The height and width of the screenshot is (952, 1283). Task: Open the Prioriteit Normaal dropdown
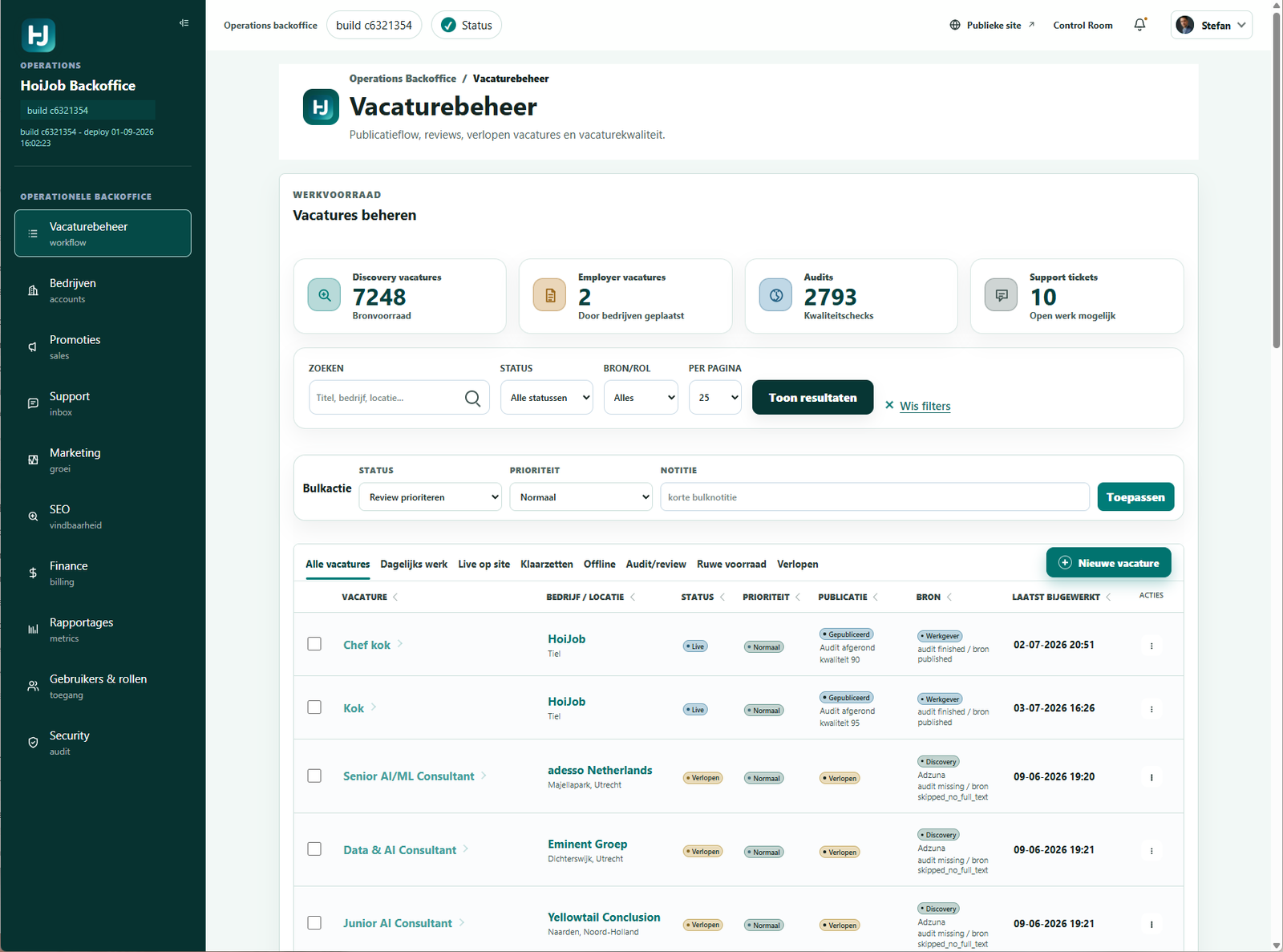click(x=581, y=497)
